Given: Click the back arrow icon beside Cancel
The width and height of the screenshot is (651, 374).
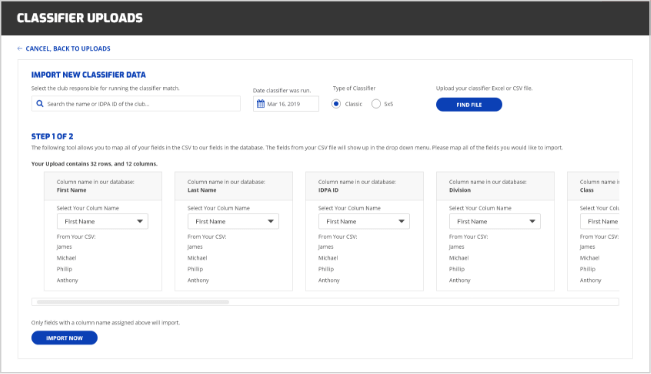Looking at the screenshot, I should click(x=20, y=49).
